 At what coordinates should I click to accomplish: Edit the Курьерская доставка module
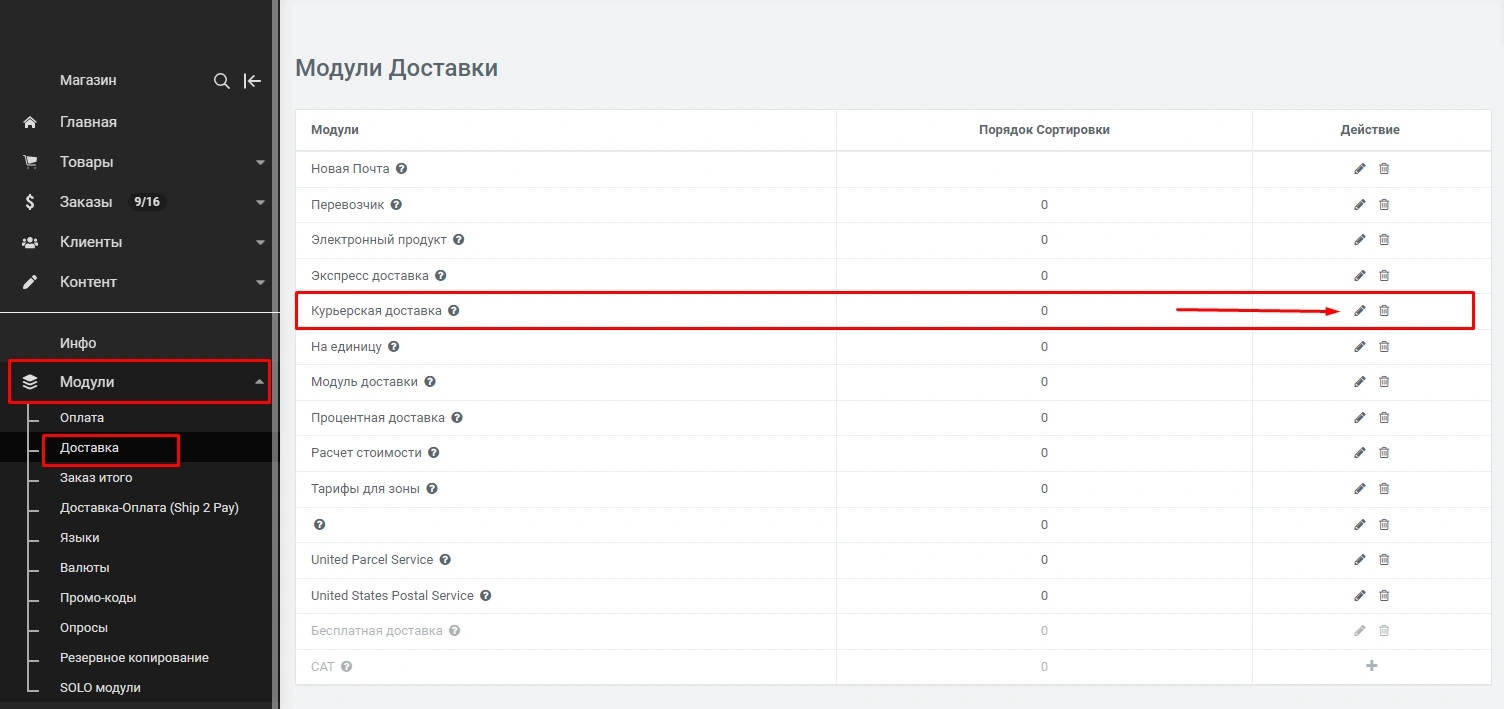coord(1359,311)
